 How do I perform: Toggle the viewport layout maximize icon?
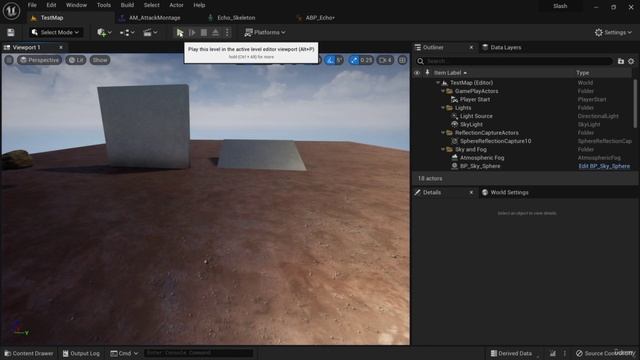click(402, 60)
